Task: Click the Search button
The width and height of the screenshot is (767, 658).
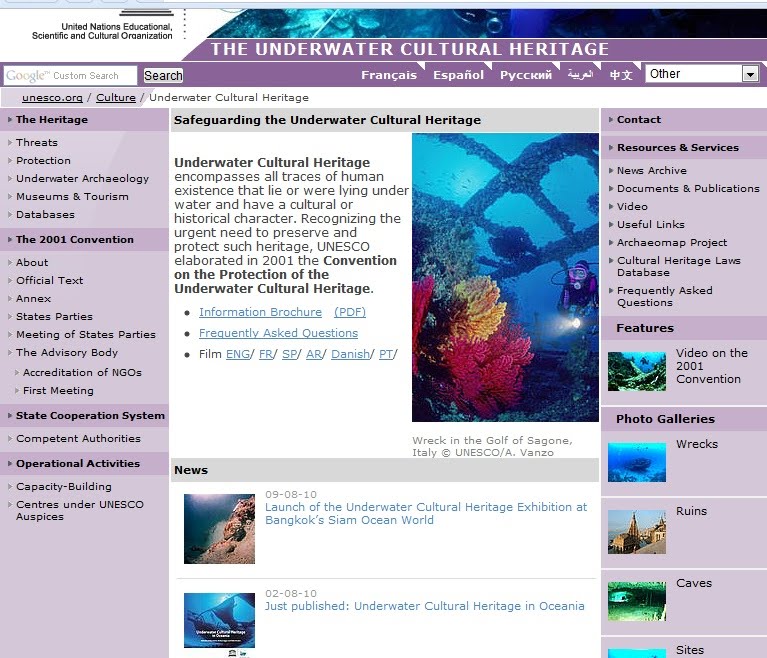Action: [x=163, y=75]
